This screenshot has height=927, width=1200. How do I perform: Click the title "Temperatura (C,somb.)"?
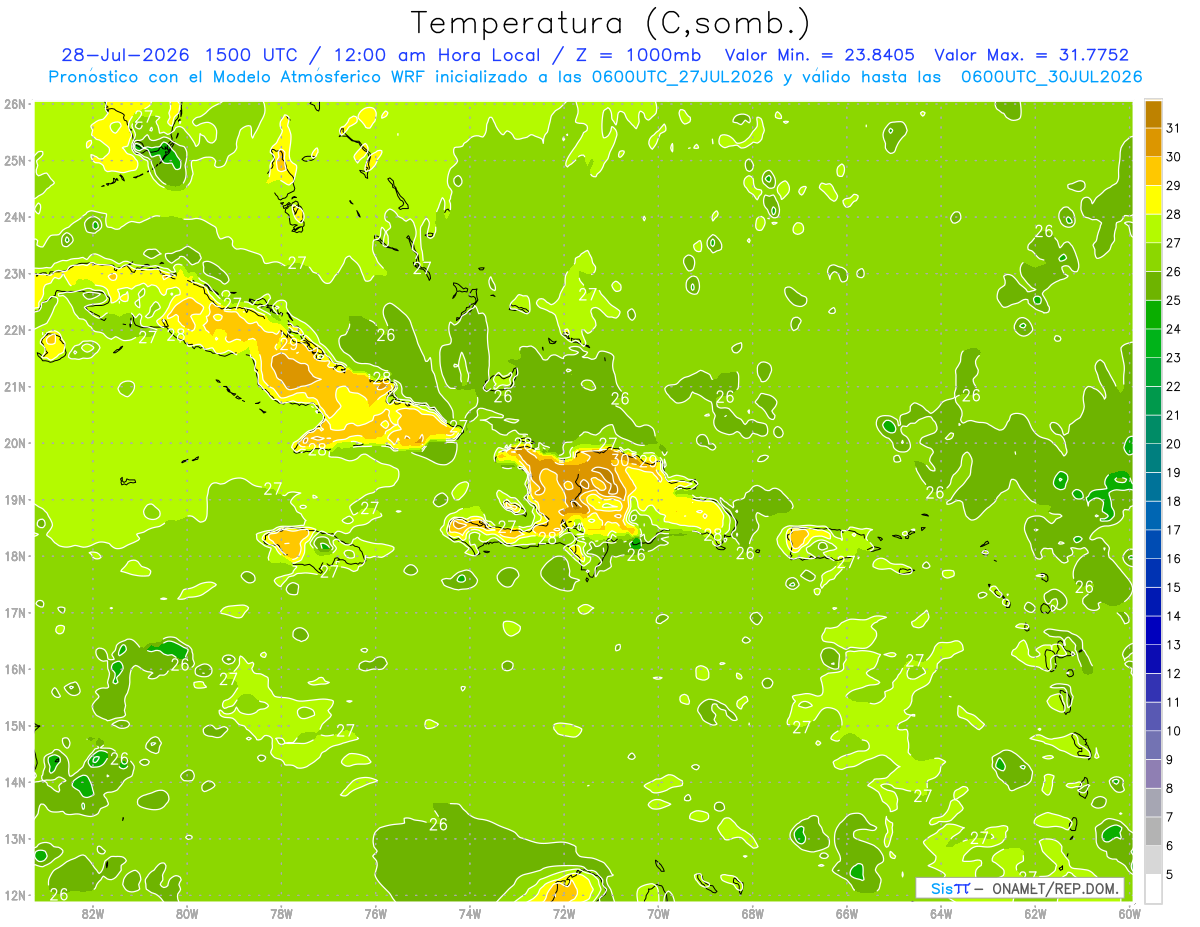(x=609, y=23)
